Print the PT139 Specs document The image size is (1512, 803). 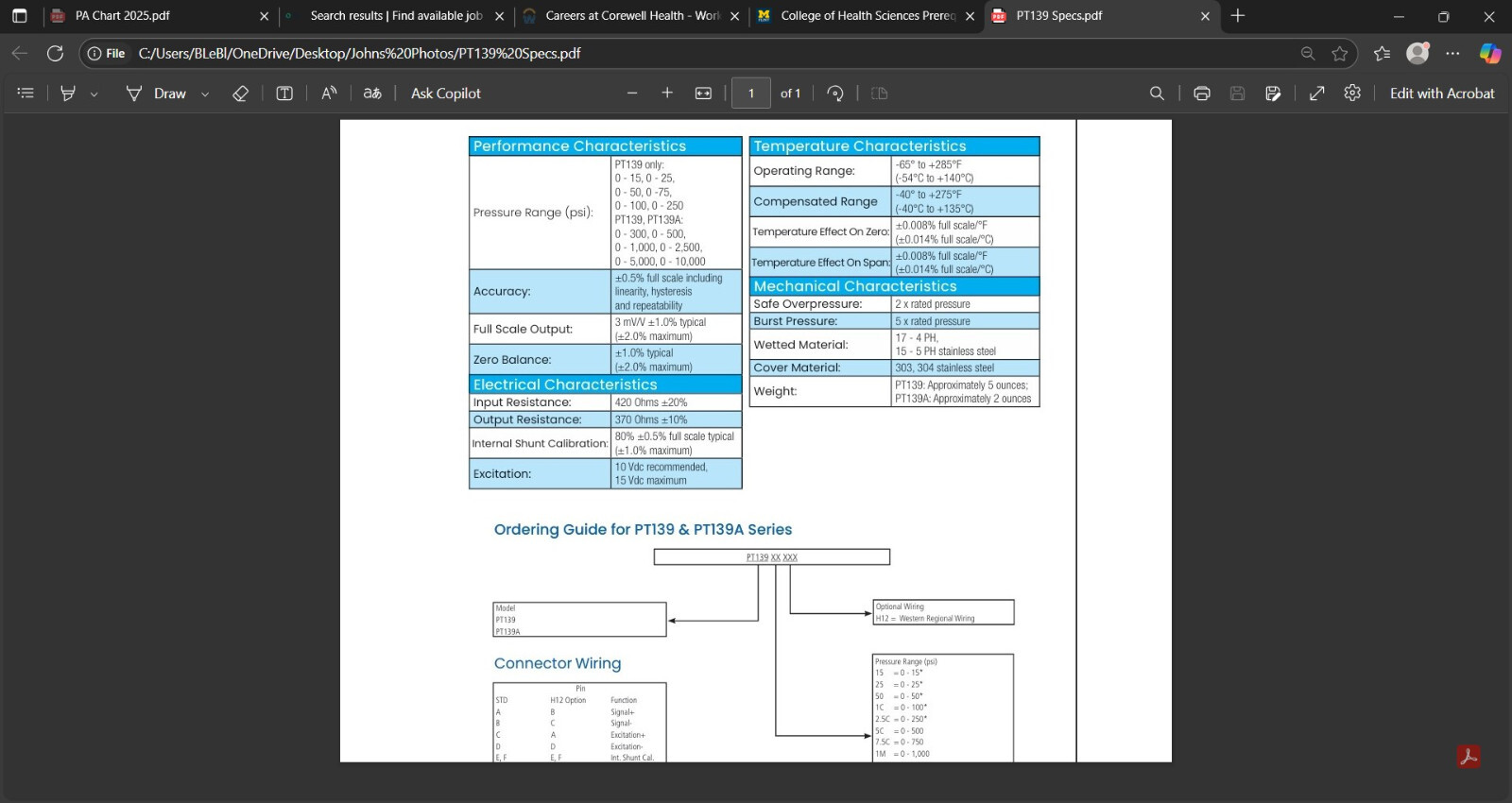[1202, 93]
